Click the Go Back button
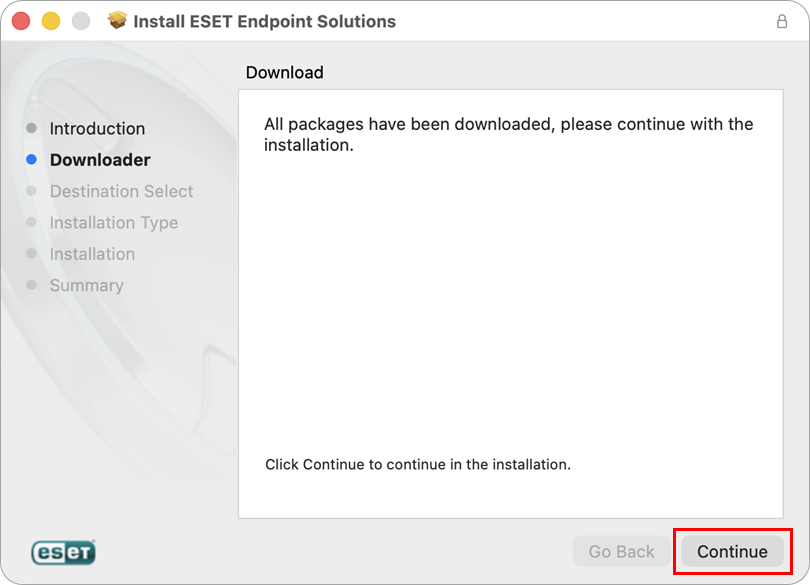This screenshot has height=585, width=810. (621, 551)
